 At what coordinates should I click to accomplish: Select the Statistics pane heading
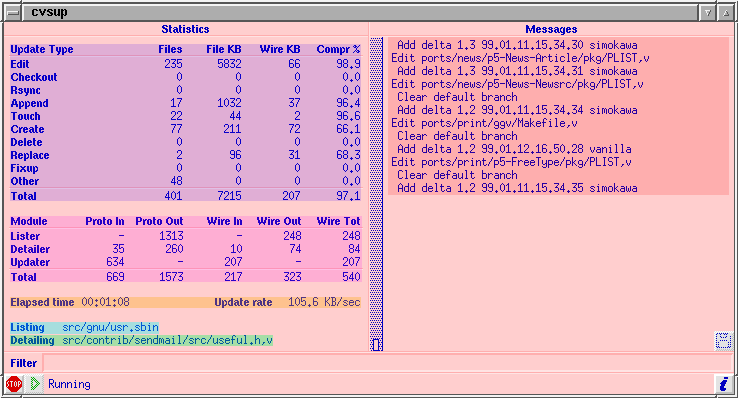(x=185, y=29)
